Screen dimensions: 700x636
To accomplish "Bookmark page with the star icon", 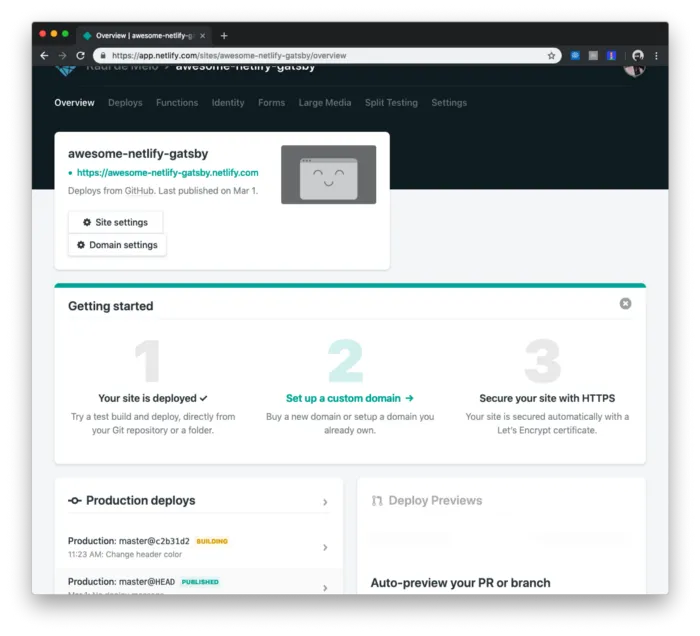I will (551, 56).
